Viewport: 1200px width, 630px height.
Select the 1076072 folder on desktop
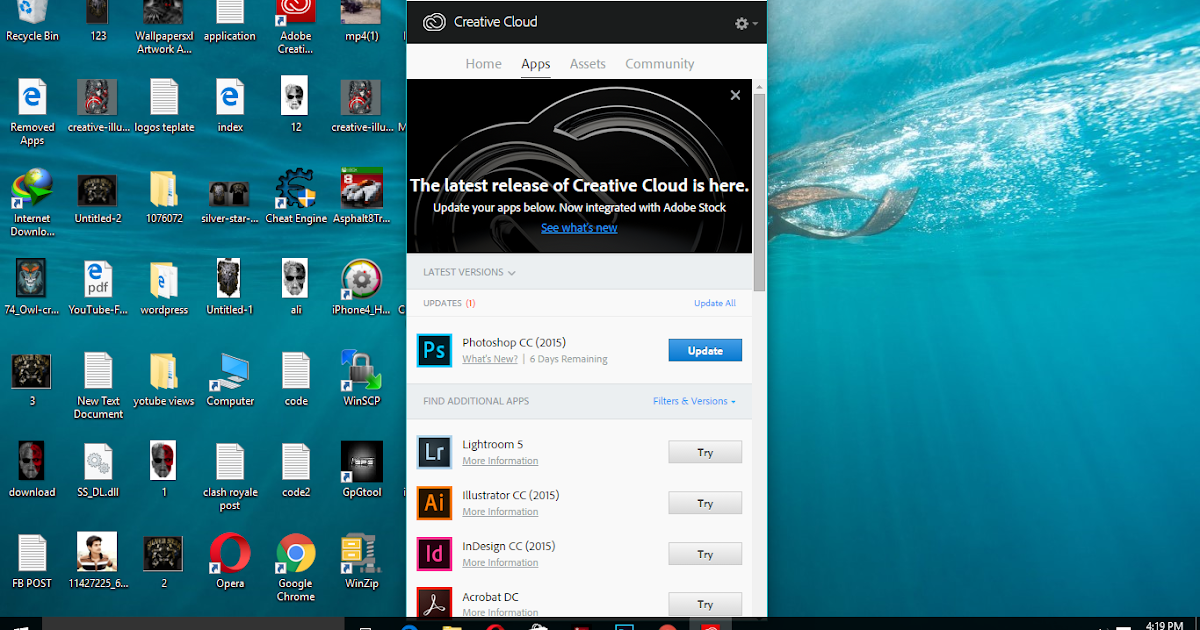click(164, 197)
